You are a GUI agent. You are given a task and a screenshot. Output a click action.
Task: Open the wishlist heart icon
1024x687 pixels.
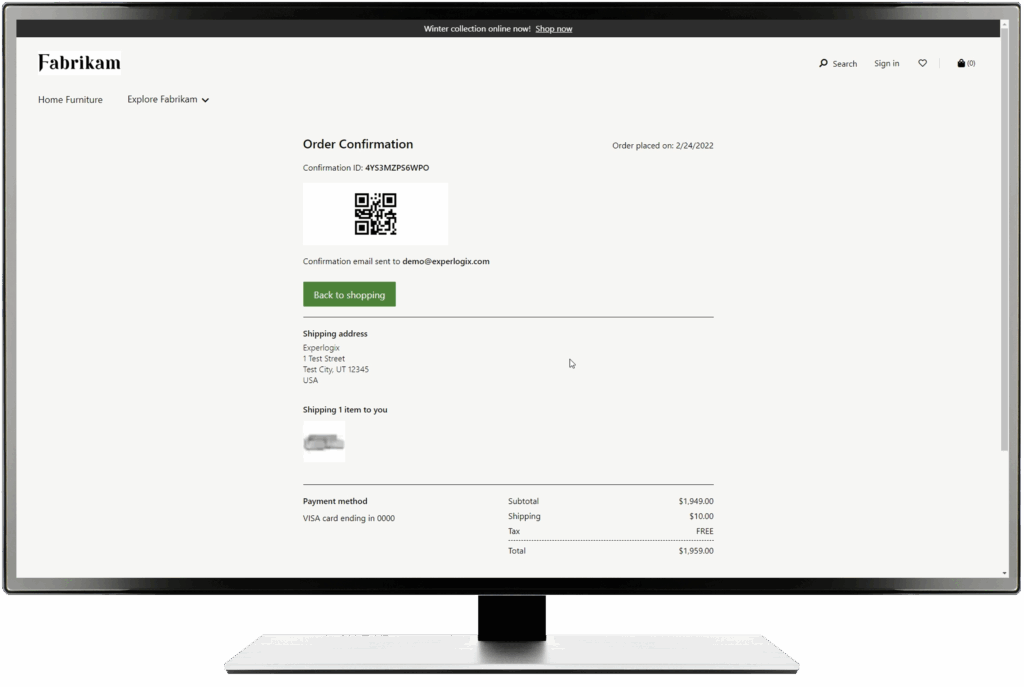922,63
